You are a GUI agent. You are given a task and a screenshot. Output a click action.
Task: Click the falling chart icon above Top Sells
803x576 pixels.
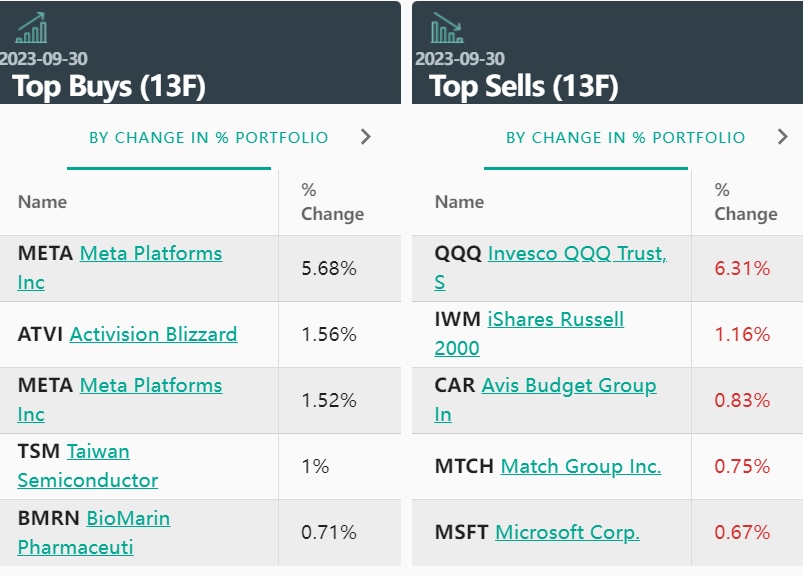point(447,28)
